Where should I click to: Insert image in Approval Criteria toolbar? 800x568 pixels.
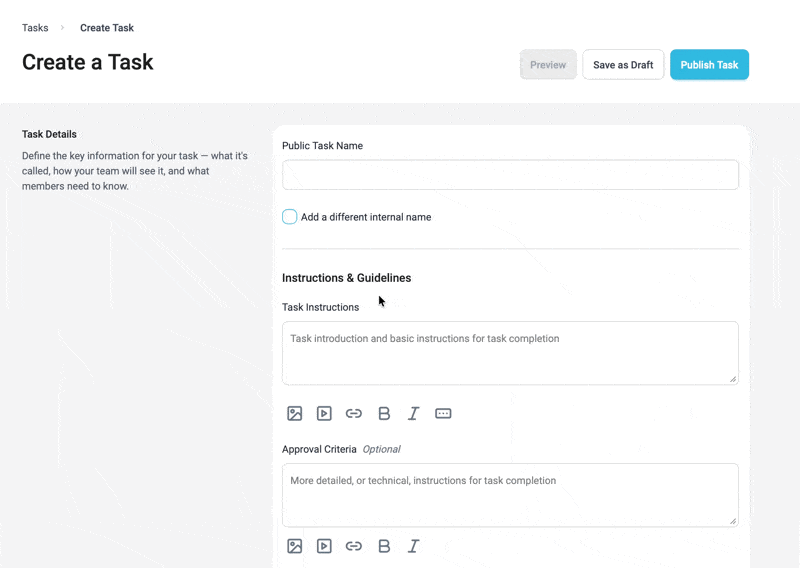click(295, 546)
